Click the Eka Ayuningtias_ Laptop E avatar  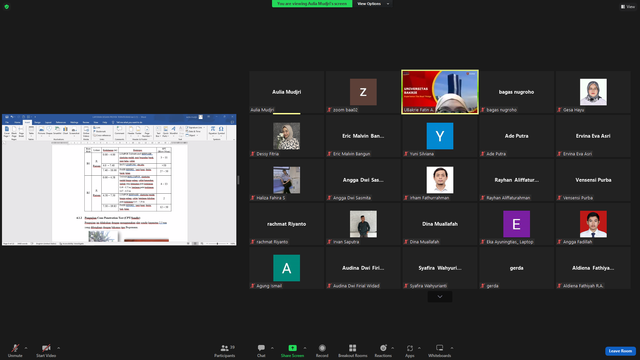(516, 224)
